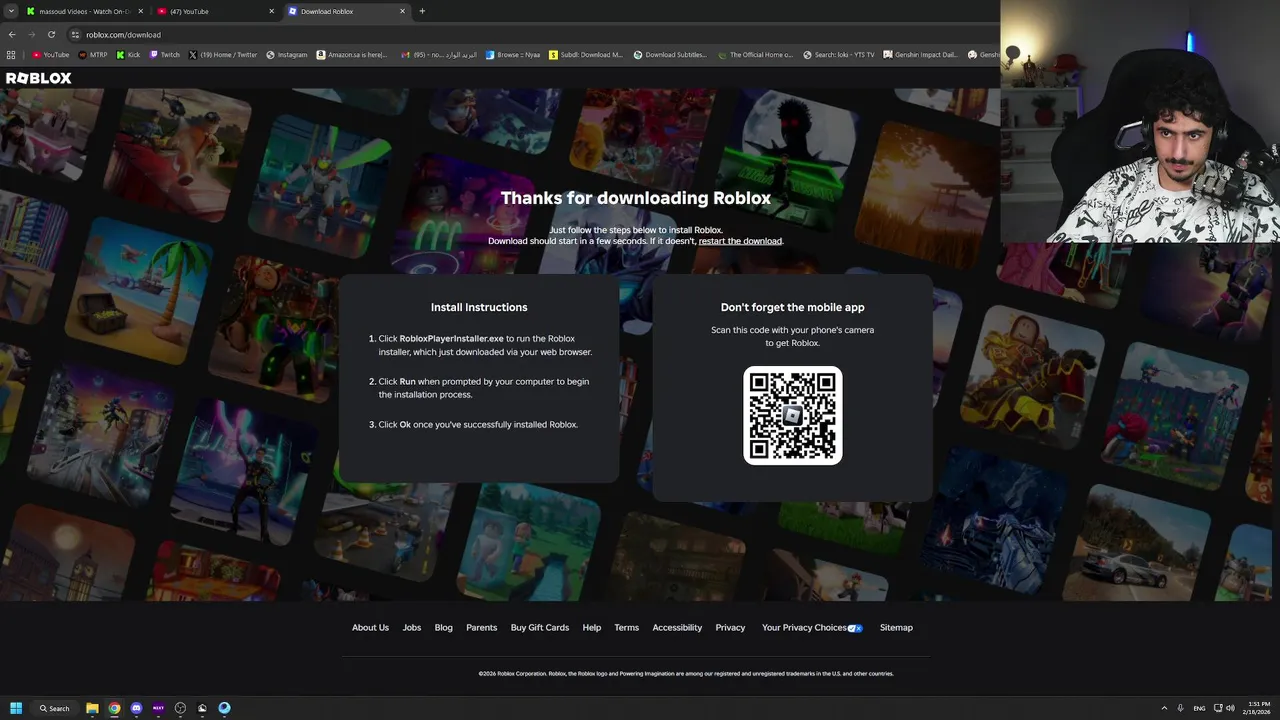Show hidden system tray icons
This screenshot has height=720, width=1280.
click(1164, 708)
